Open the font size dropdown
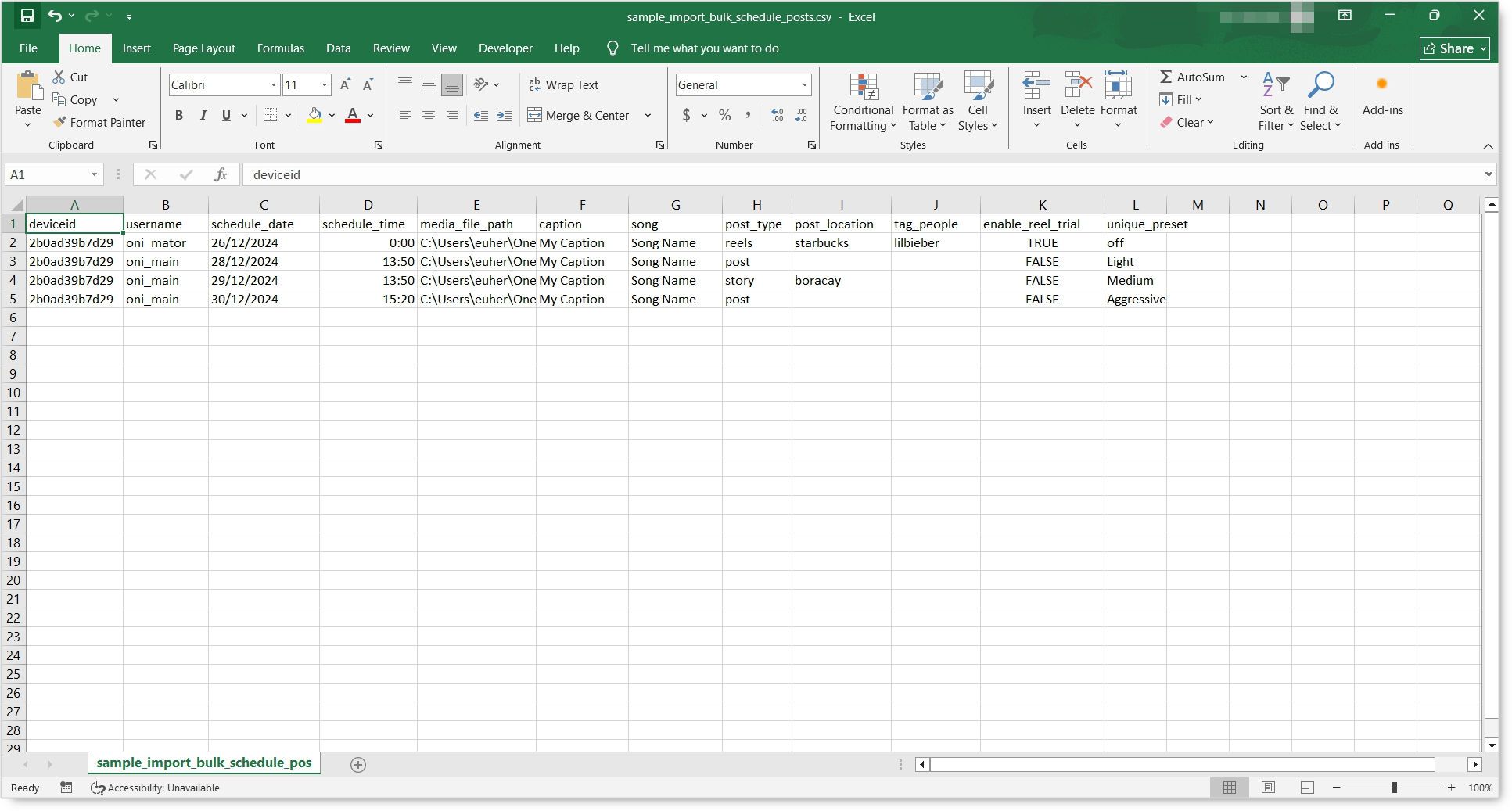The width and height of the screenshot is (1512, 811). click(x=324, y=84)
